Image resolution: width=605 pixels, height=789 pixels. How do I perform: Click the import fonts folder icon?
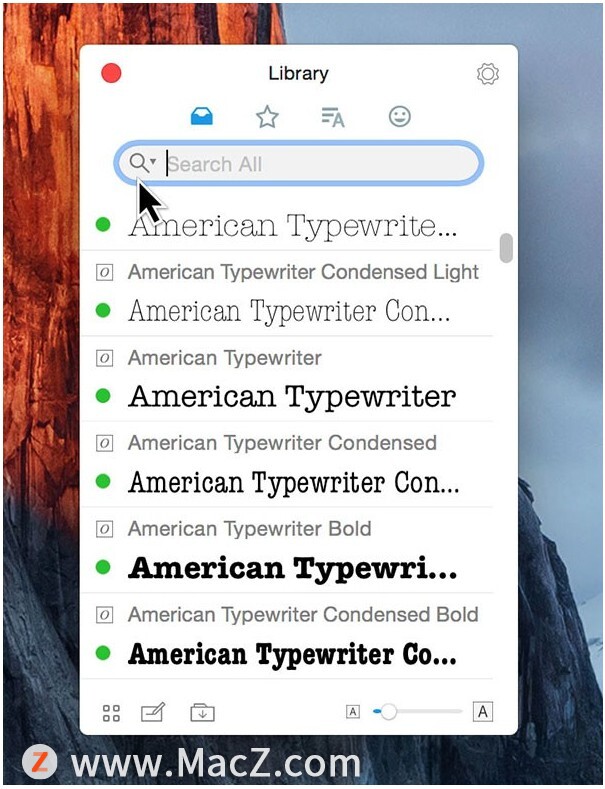(x=202, y=713)
